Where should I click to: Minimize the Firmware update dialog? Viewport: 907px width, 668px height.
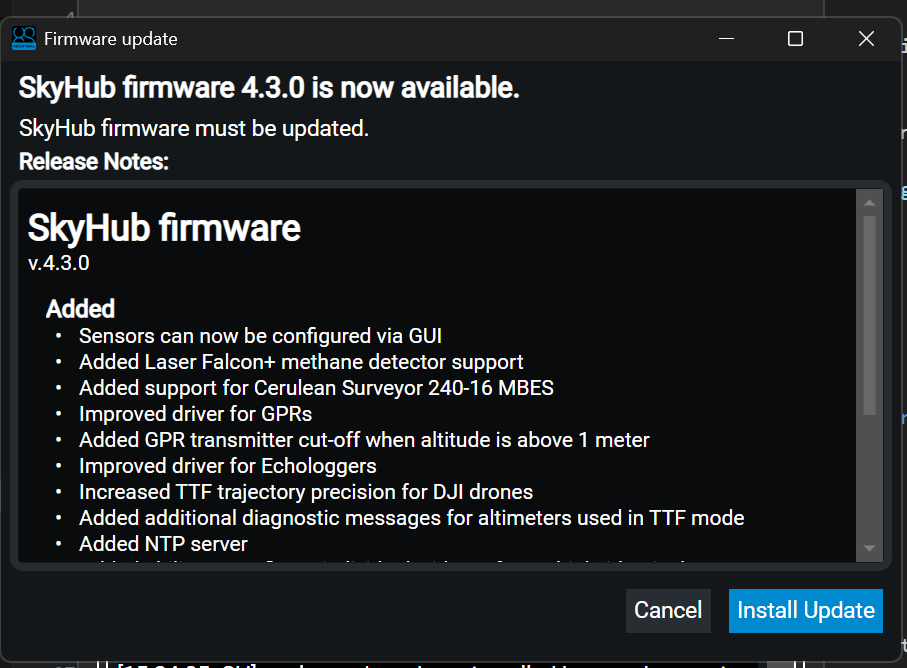(x=727, y=39)
